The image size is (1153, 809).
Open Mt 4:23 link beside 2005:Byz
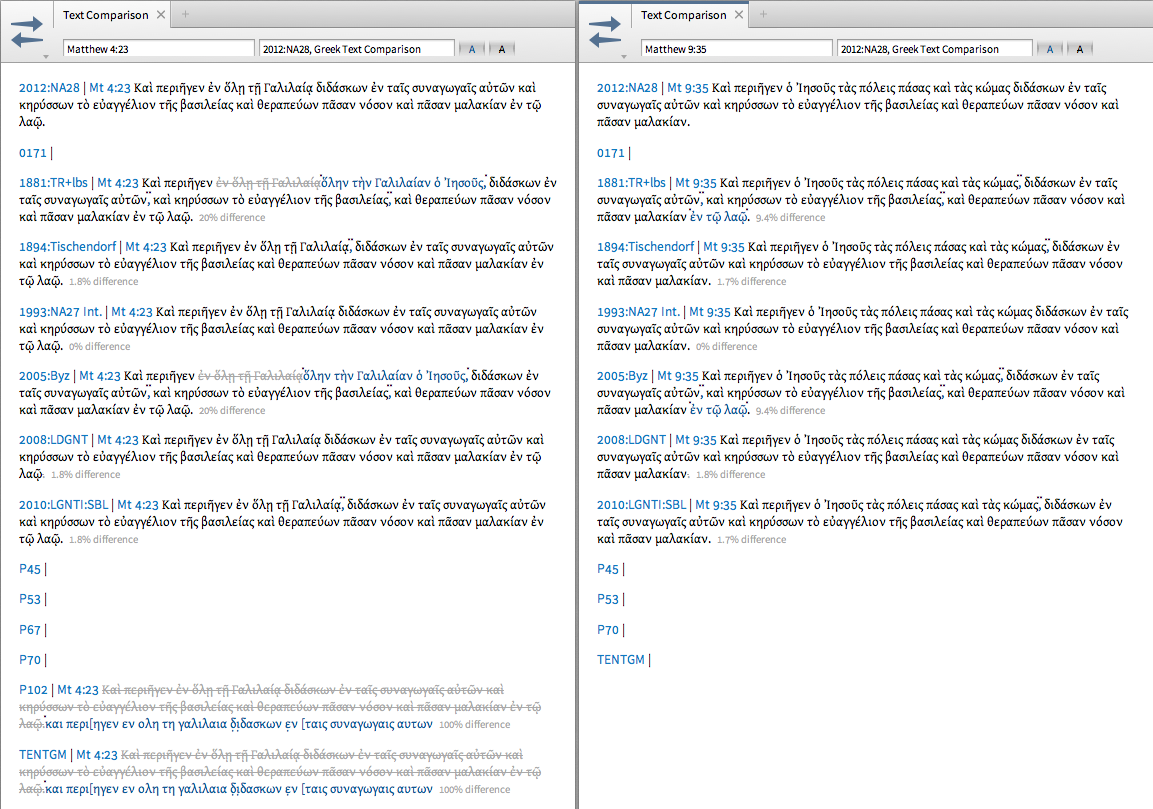[x=99, y=376]
